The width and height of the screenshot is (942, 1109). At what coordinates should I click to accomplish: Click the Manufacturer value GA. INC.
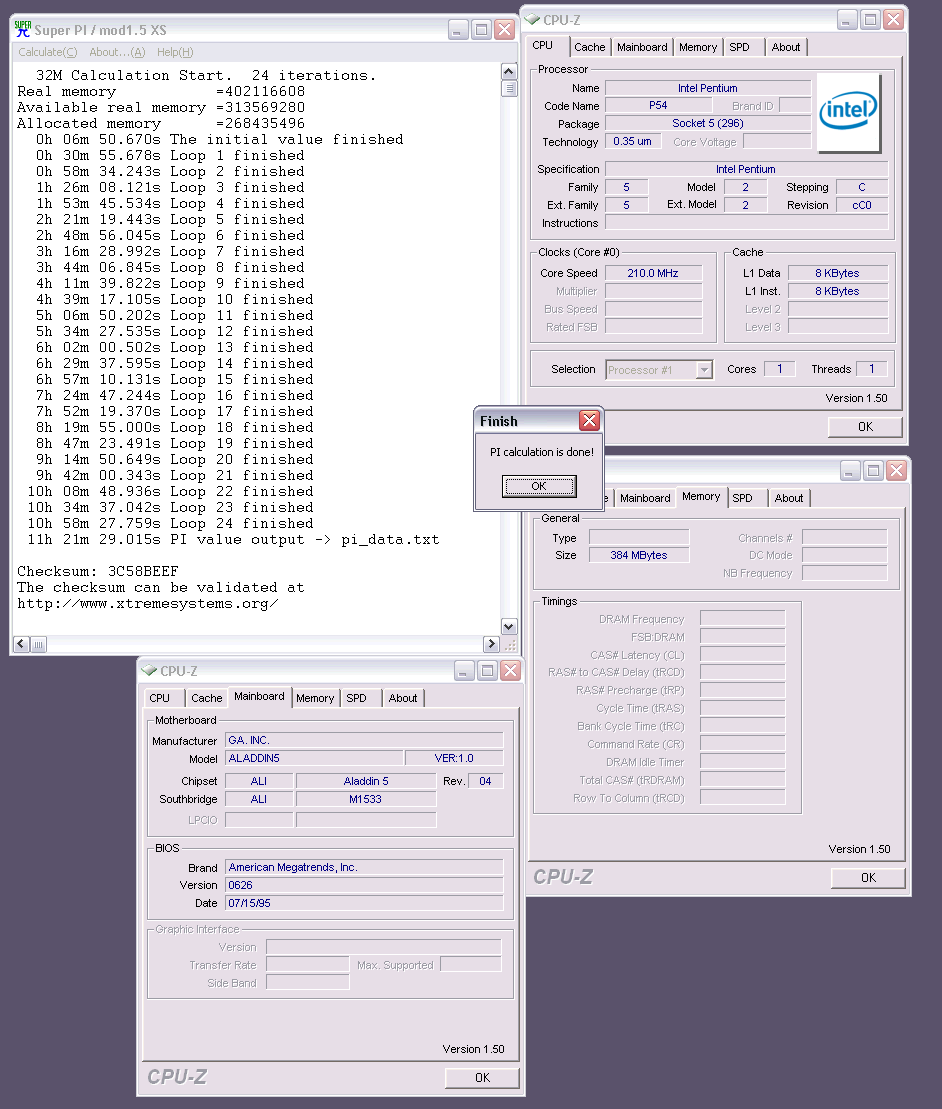(x=364, y=741)
